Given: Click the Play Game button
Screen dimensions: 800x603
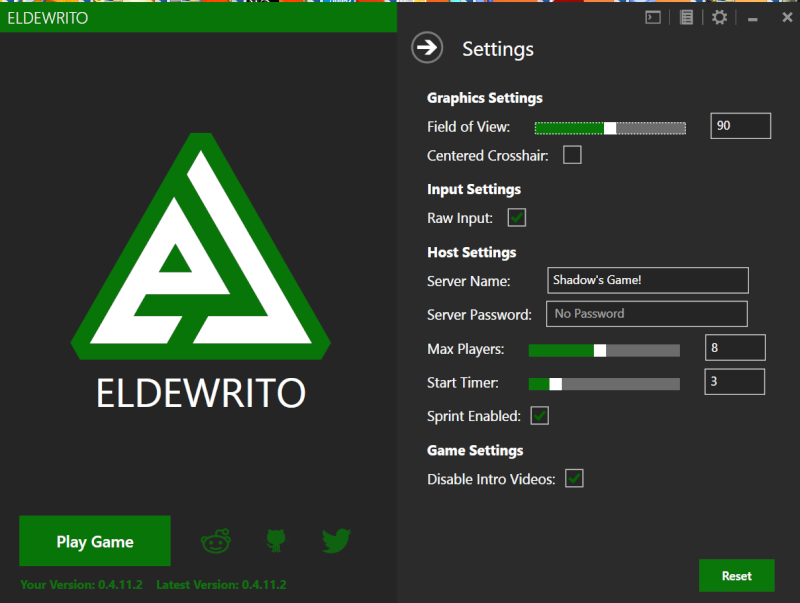Looking at the screenshot, I should tap(95, 541).
